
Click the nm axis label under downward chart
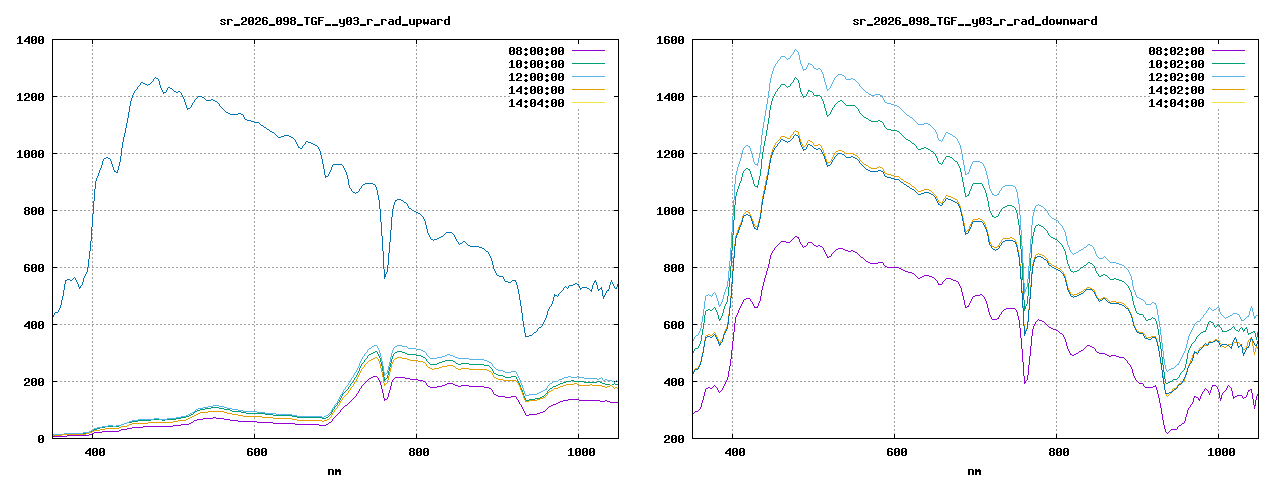pyautogui.click(x=974, y=470)
